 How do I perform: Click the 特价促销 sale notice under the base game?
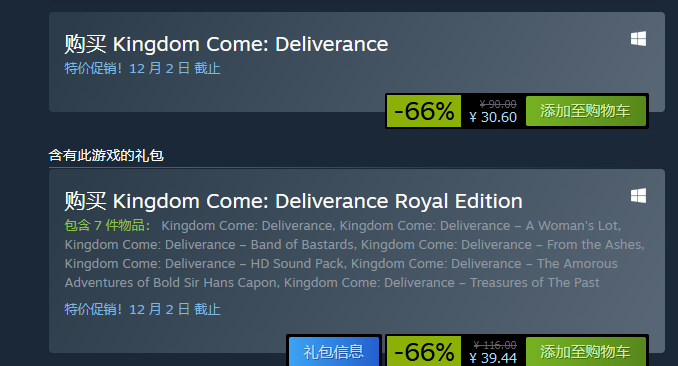(x=142, y=68)
